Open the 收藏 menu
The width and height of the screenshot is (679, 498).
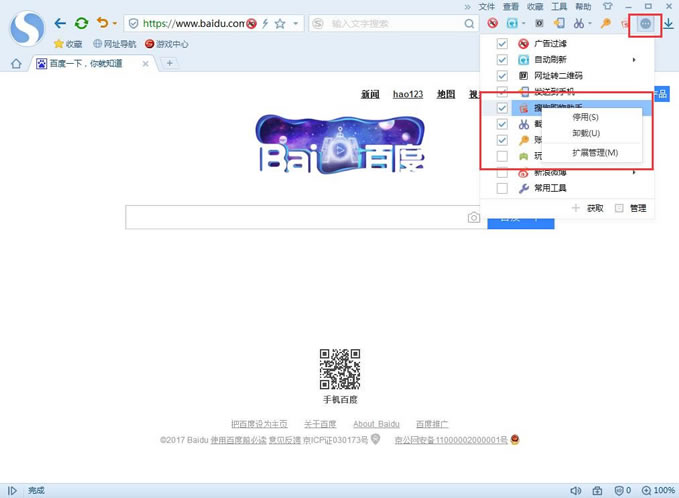click(x=535, y=6)
